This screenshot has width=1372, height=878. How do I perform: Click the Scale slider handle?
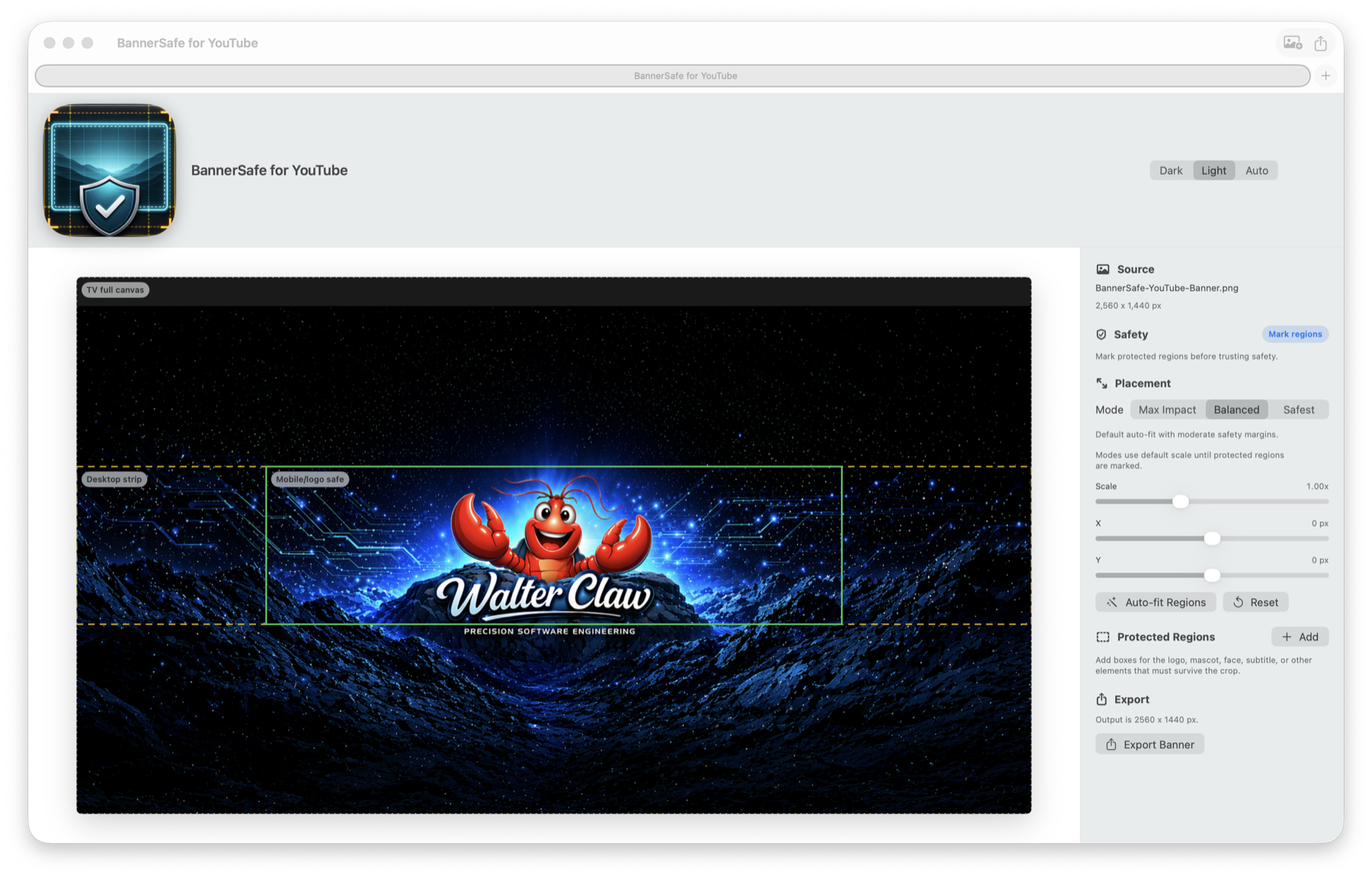pos(1180,501)
